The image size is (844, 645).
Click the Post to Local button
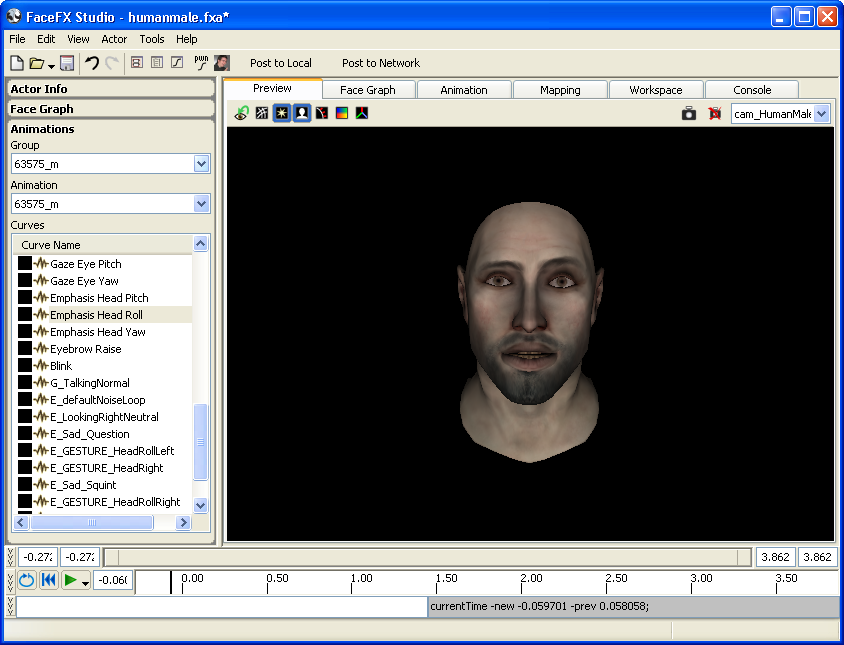click(x=280, y=63)
